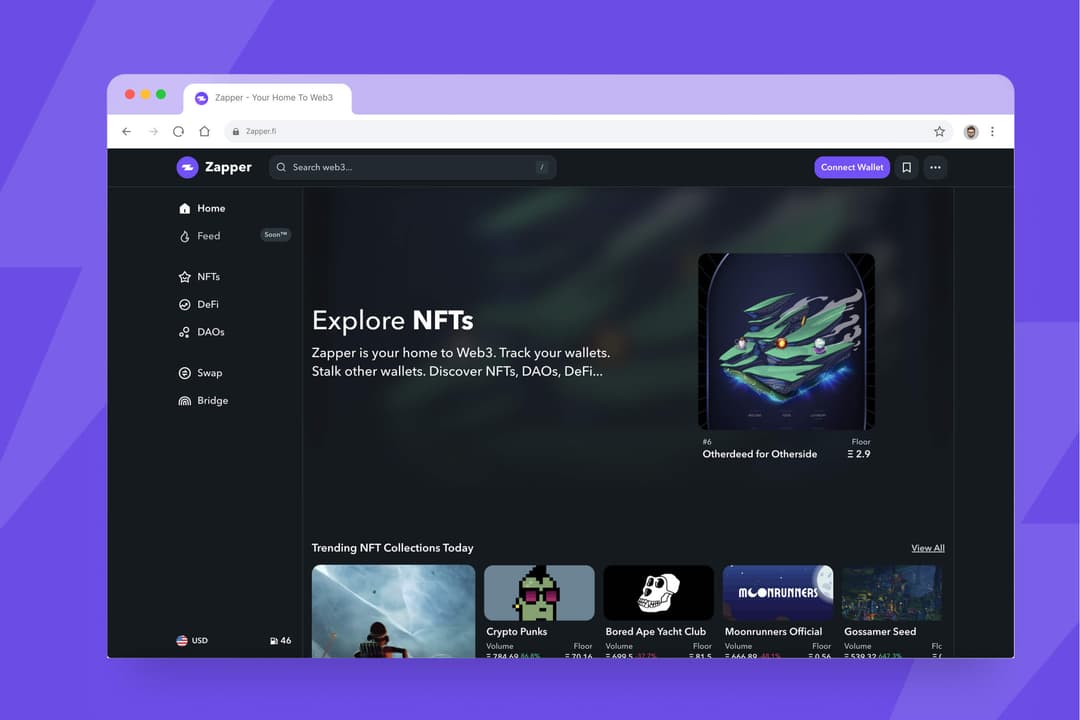Image resolution: width=1080 pixels, height=720 pixels.
Task: Open the browser three-dot menu
Action: tap(992, 131)
